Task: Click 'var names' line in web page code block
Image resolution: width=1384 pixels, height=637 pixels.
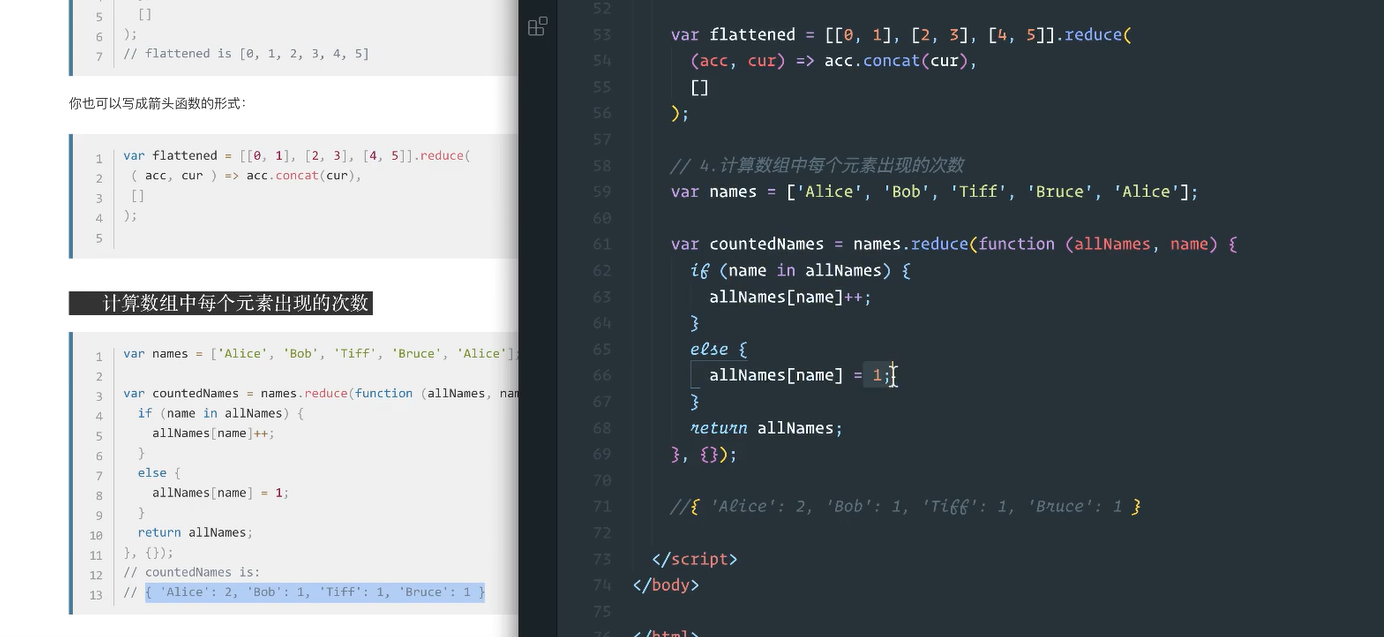Action: click(320, 353)
